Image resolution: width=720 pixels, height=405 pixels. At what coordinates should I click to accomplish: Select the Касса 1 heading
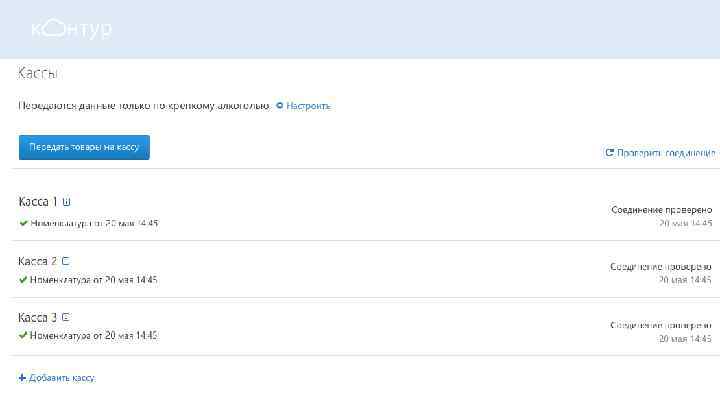[x=38, y=202]
